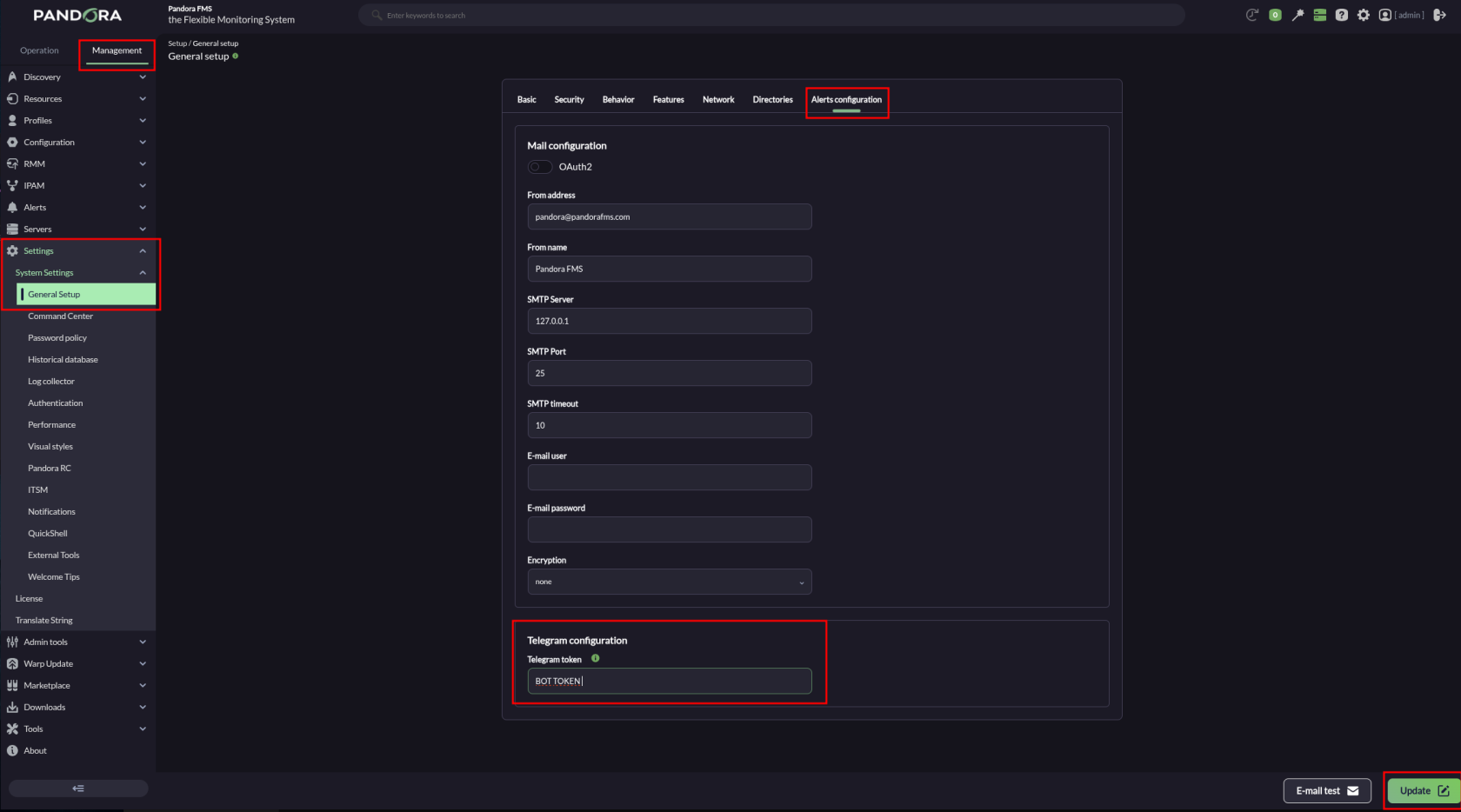Click the Admin tools sliders icon
This screenshot has height=812, width=1461.
point(12,642)
